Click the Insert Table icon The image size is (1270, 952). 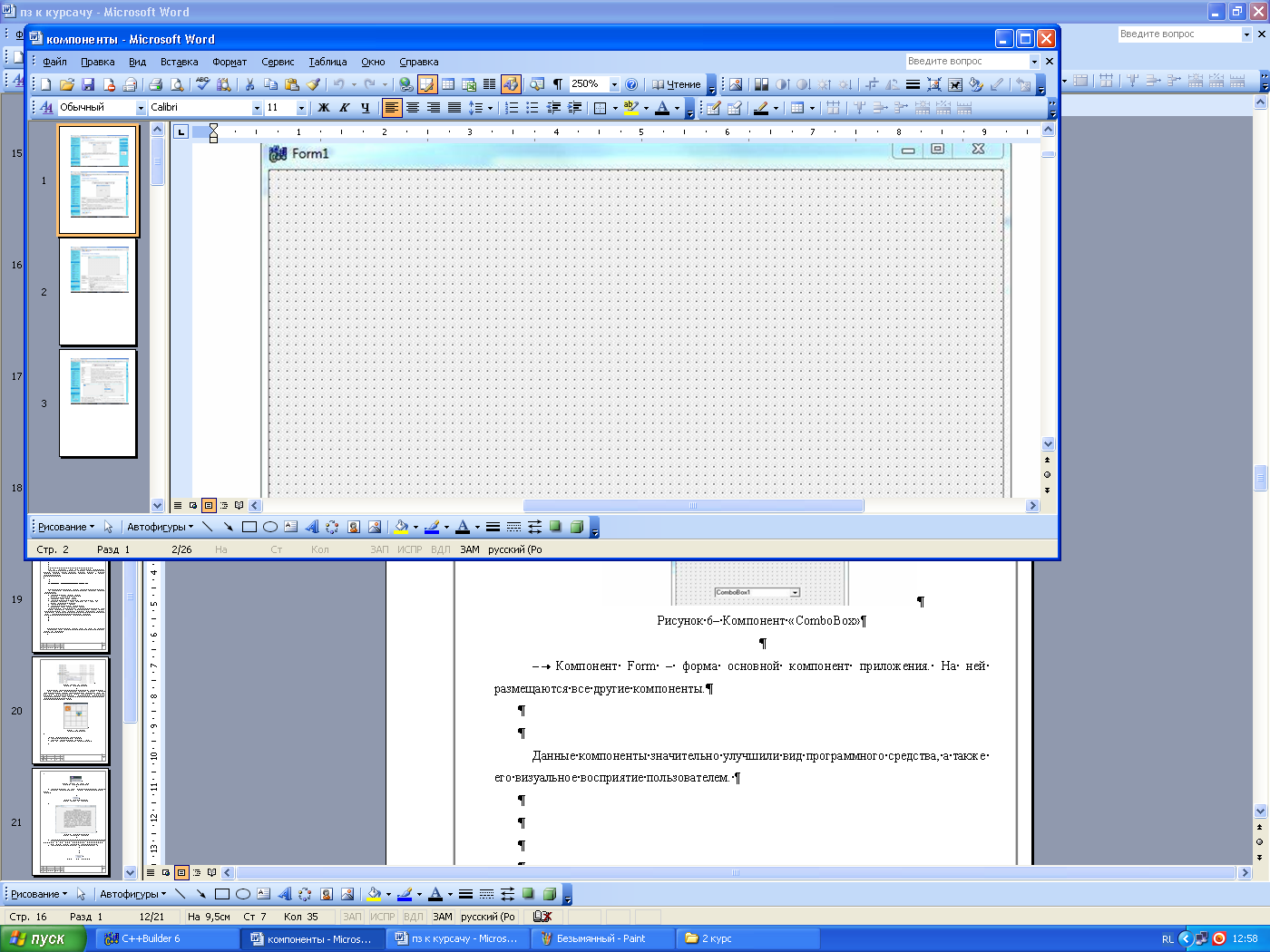pyautogui.click(x=448, y=84)
